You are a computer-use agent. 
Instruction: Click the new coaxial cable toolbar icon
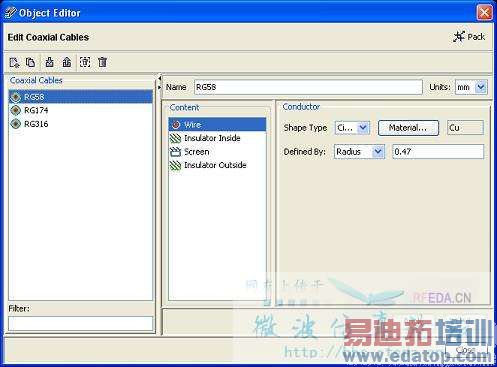(x=14, y=62)
